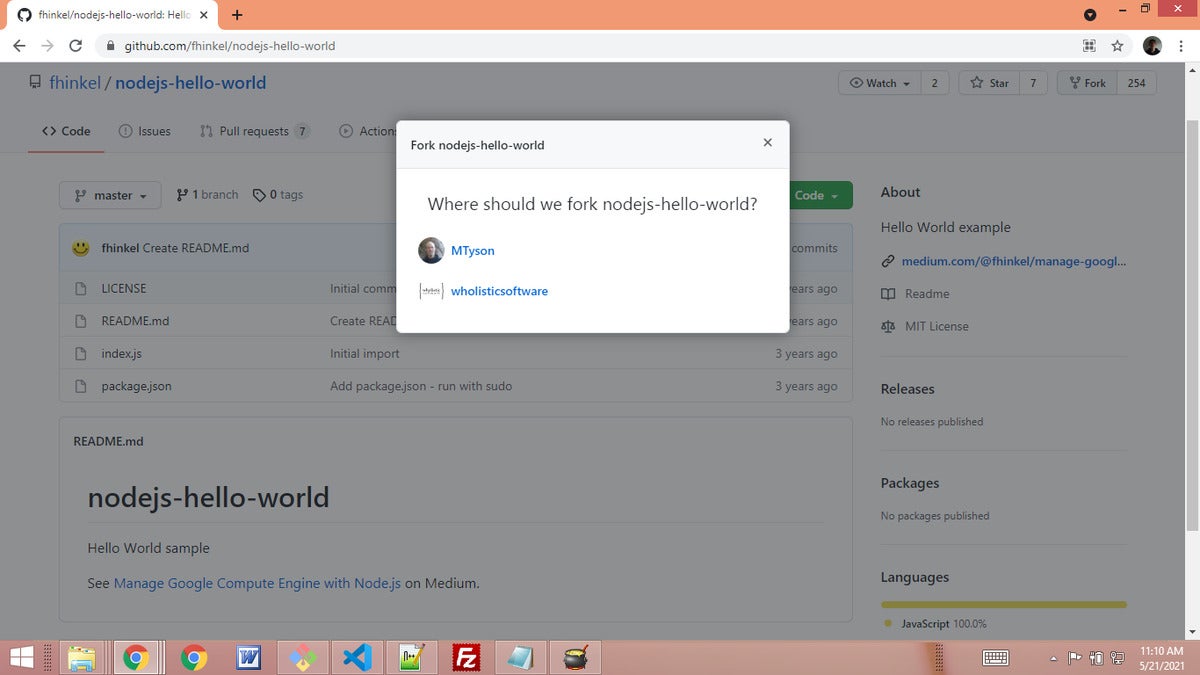Open the master branch dropdown

(x=110, y=195)
